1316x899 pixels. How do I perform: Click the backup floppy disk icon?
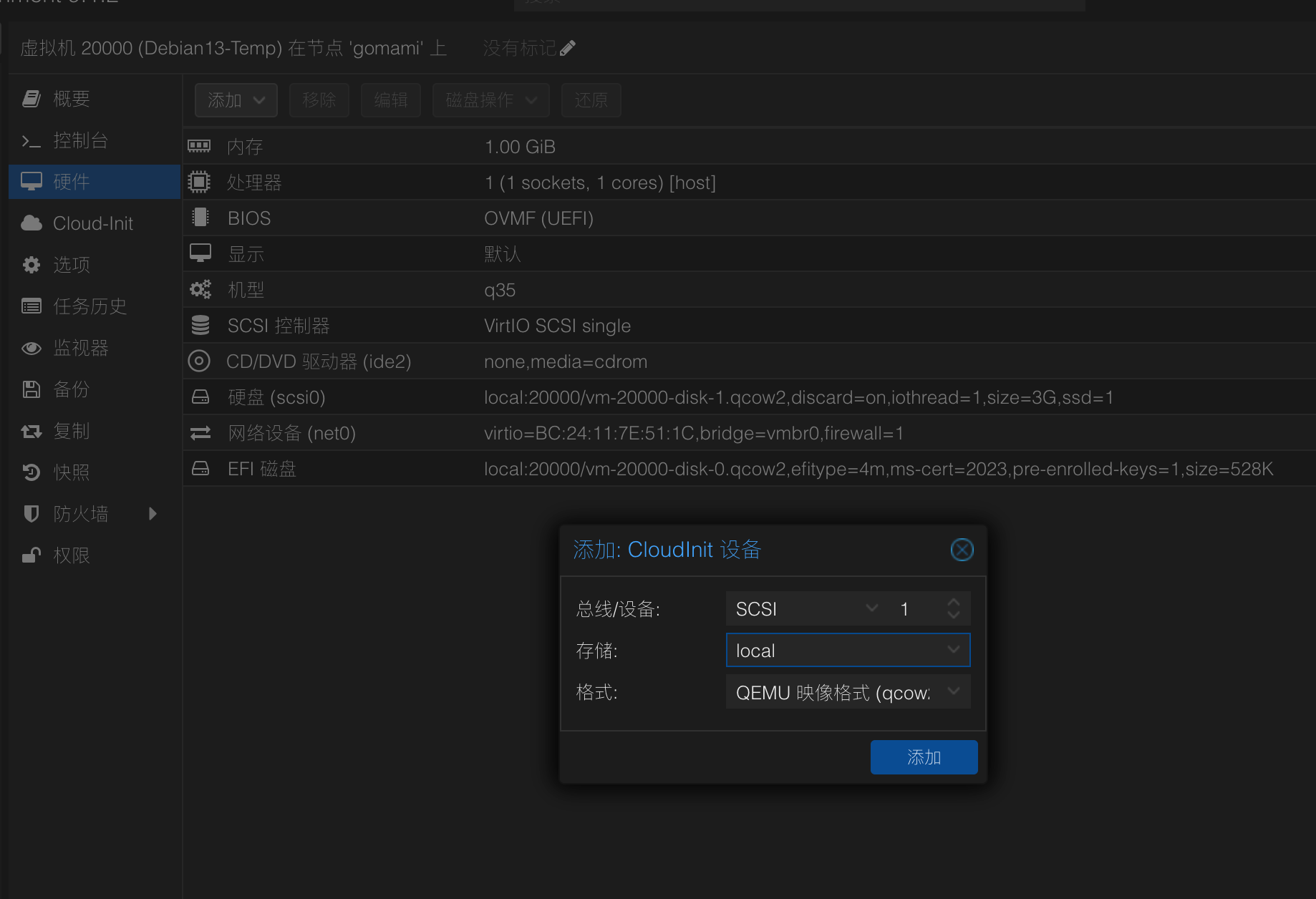tap(32, 389)
